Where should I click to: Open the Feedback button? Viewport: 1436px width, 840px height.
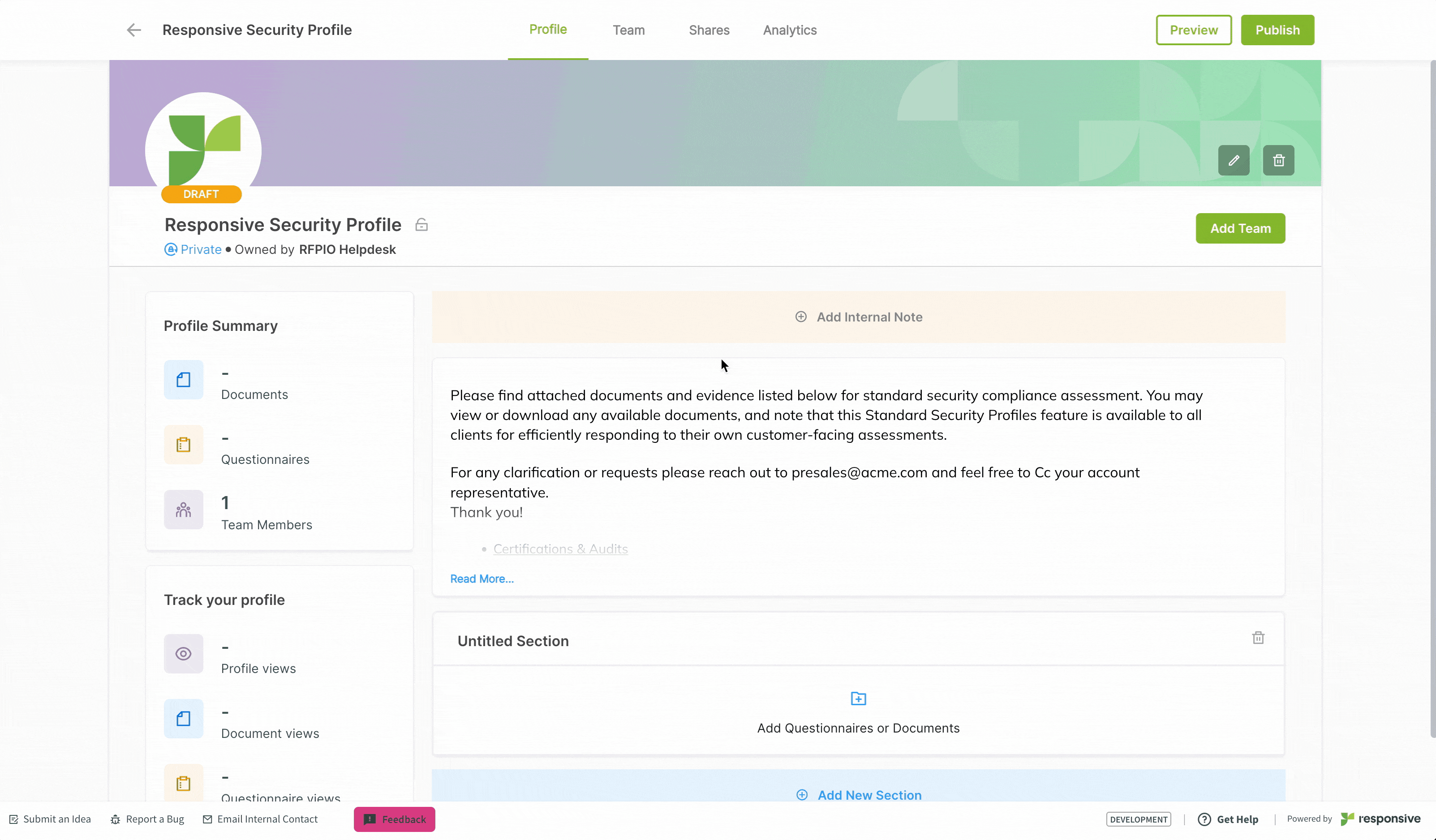pos(394,819)
